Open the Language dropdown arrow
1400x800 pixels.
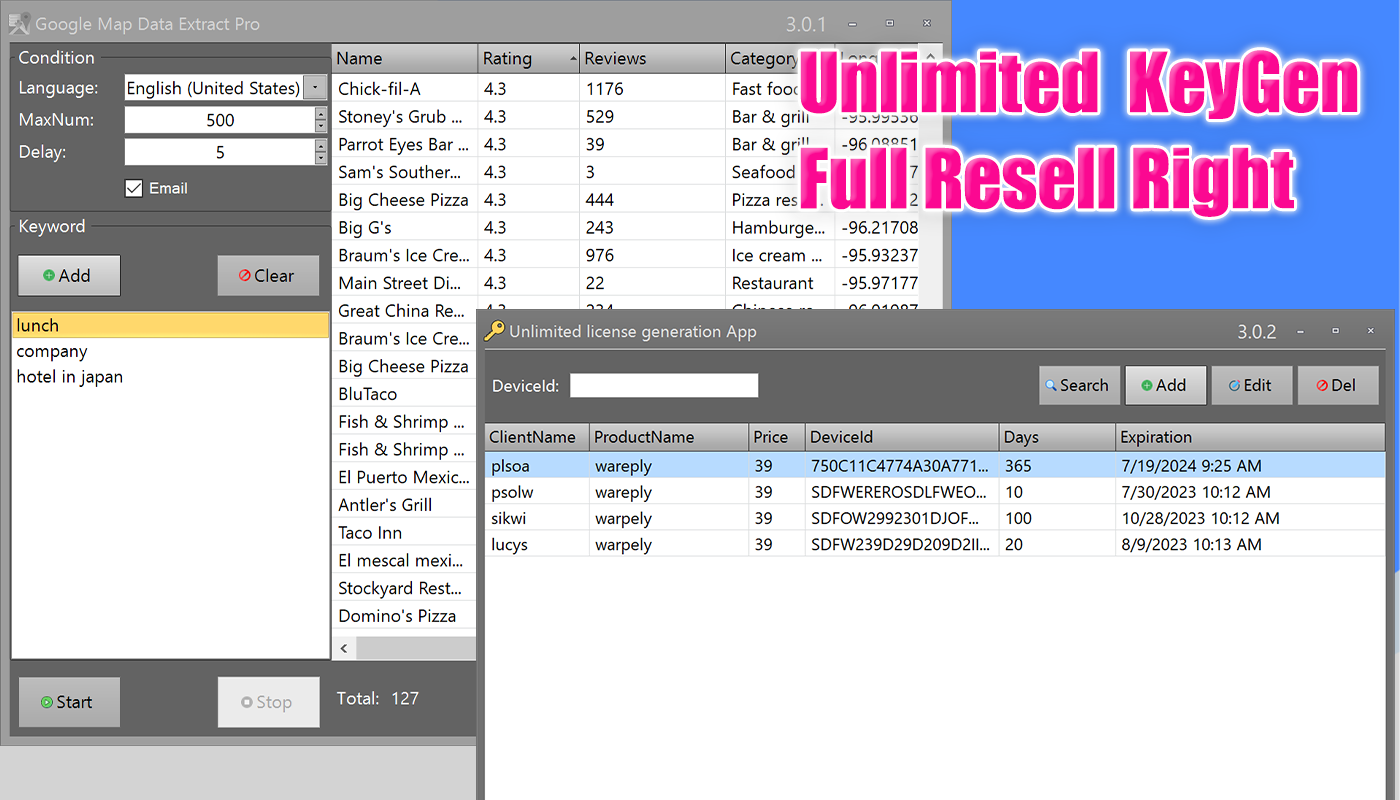(x=314, y=88)
